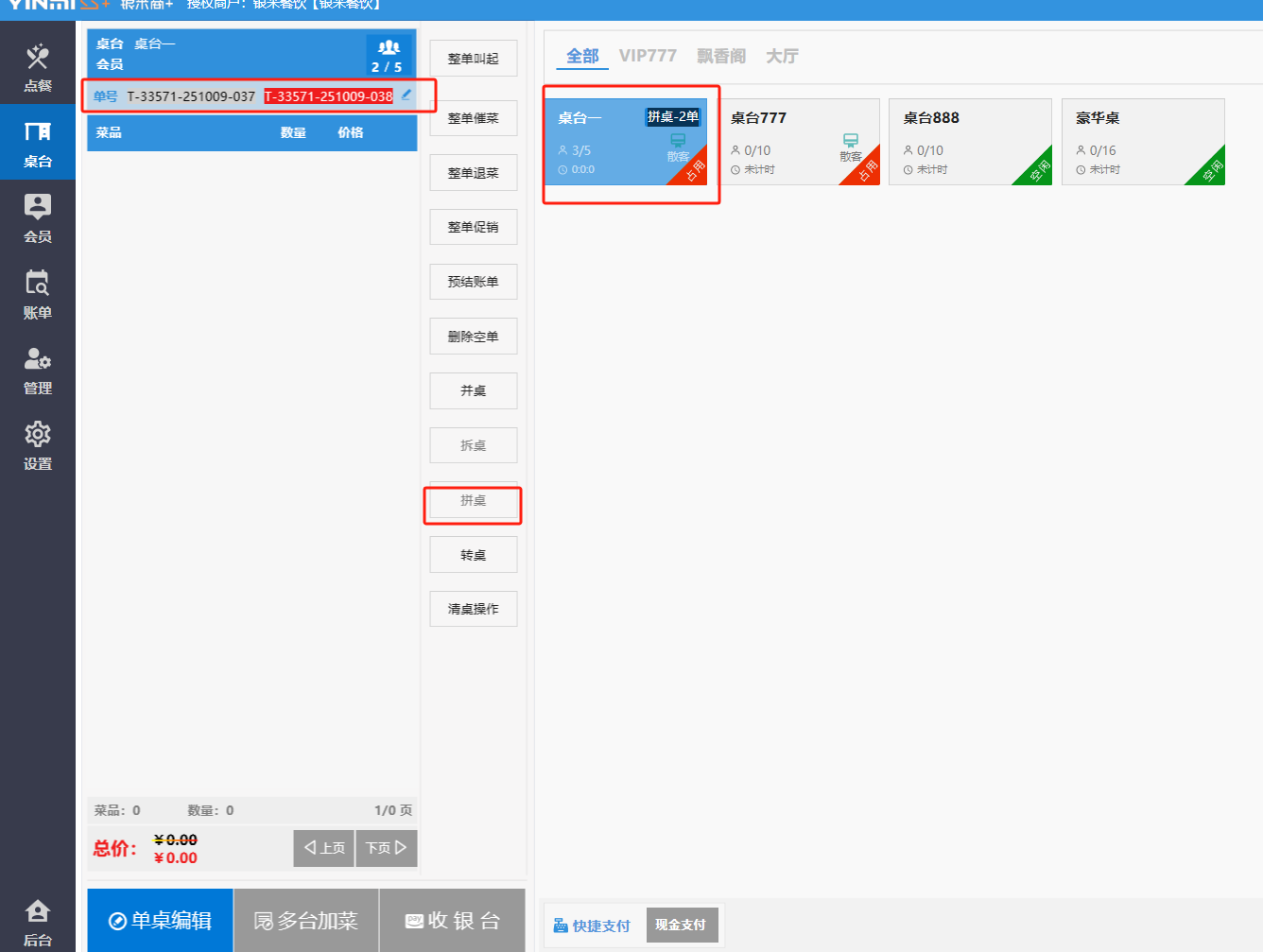Open the 点餐 ordering section
The height and width of the screenshot is (952, 1263).
coord(38,67)
